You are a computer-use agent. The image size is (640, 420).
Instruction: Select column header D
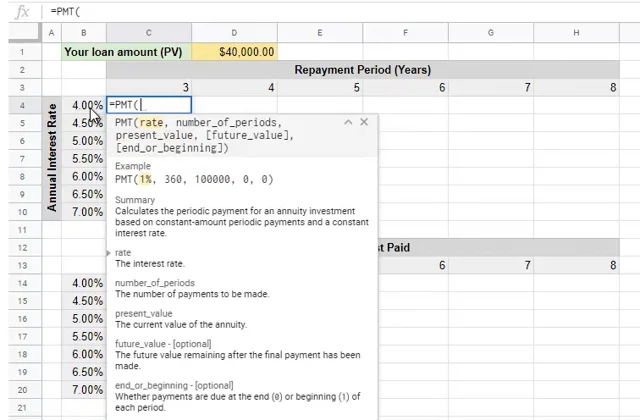tap(234, 33)
